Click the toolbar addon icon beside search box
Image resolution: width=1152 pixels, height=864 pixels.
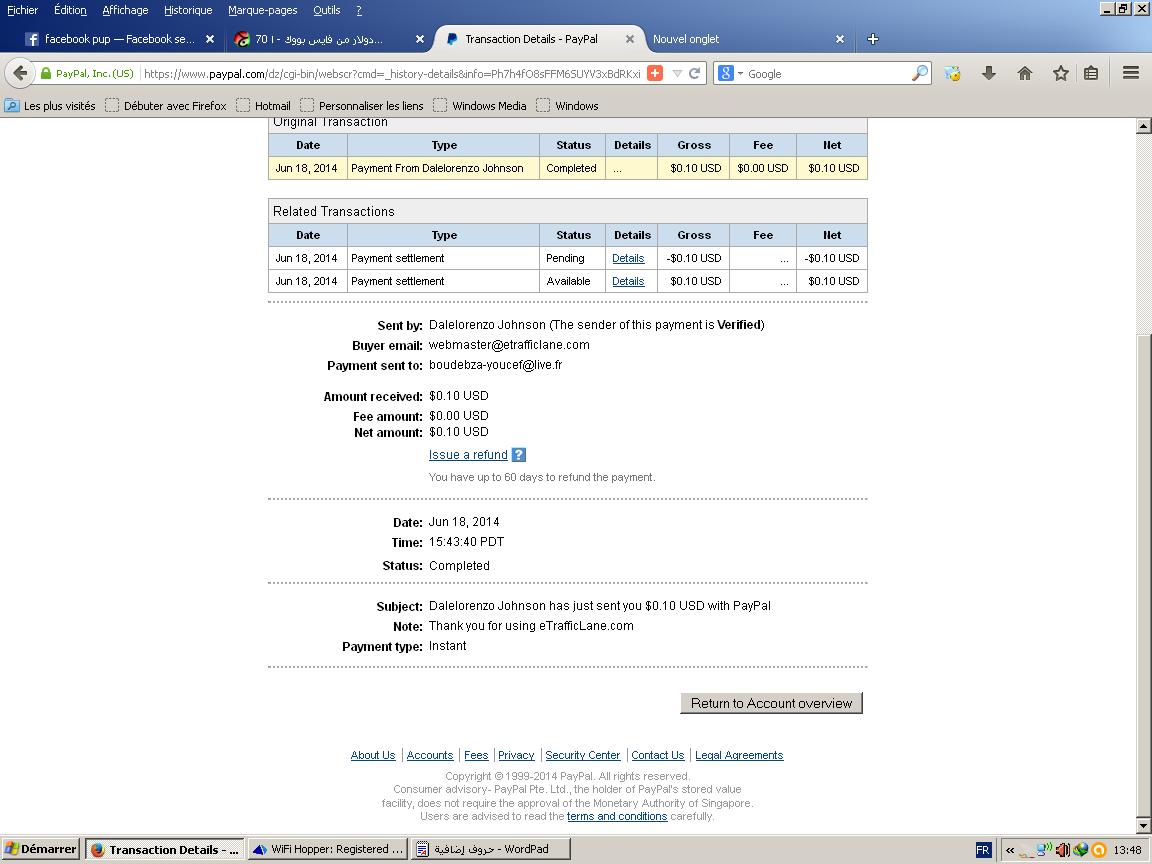click(953, 73)
